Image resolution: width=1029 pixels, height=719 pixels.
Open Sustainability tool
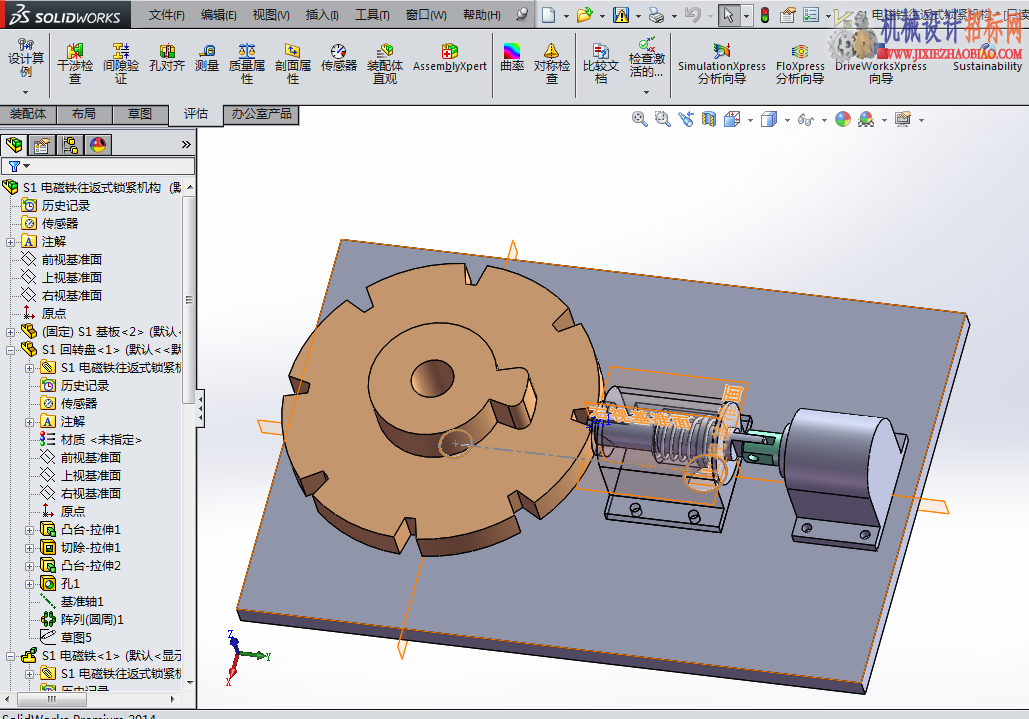point(987,59)
